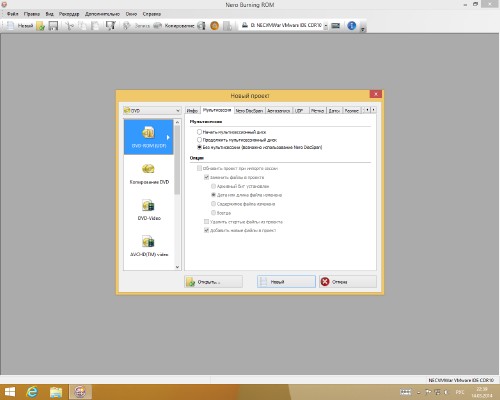Click the tab strip scroll-left arrow
The image size is (500, 400).
367,110
